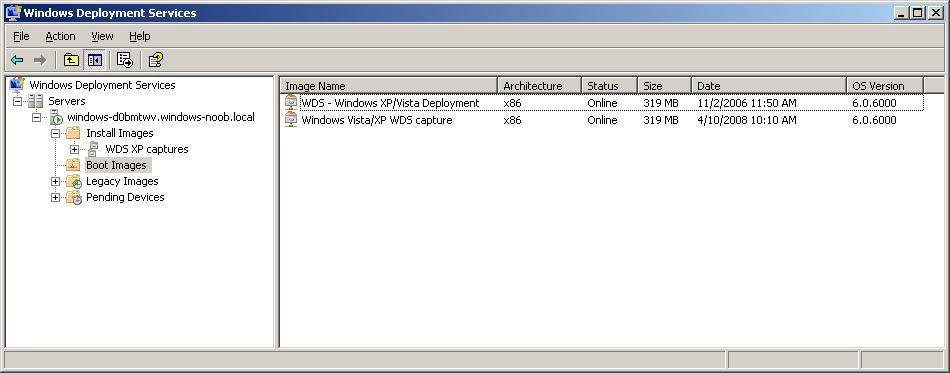Select the Boot Images tree label
Viewport: 950px width, 373px height.
116,165
